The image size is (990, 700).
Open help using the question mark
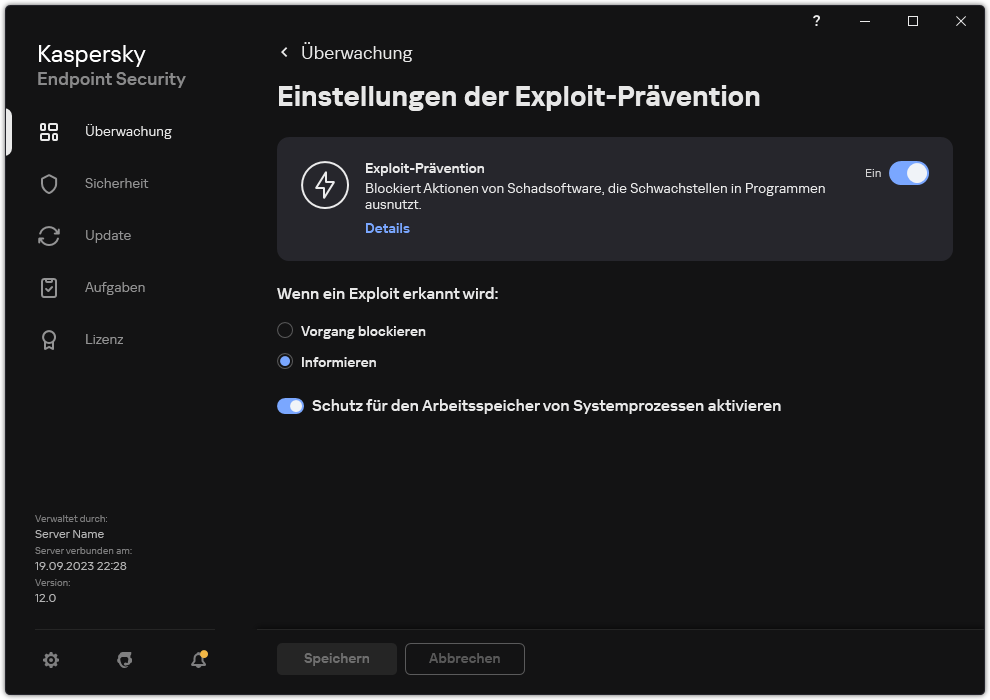816,21
